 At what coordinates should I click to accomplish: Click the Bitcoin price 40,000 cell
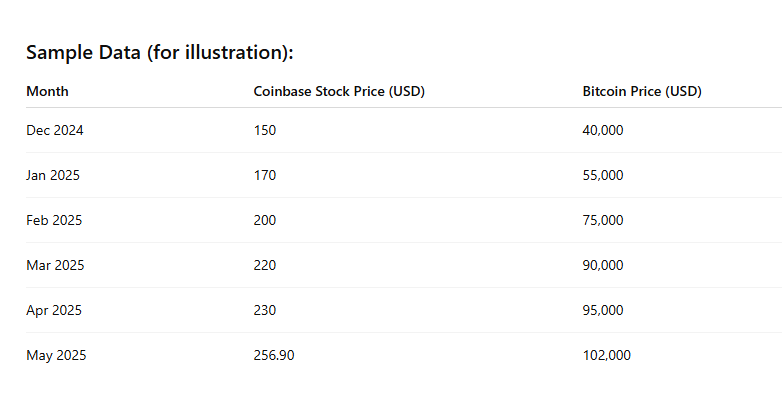603,130
